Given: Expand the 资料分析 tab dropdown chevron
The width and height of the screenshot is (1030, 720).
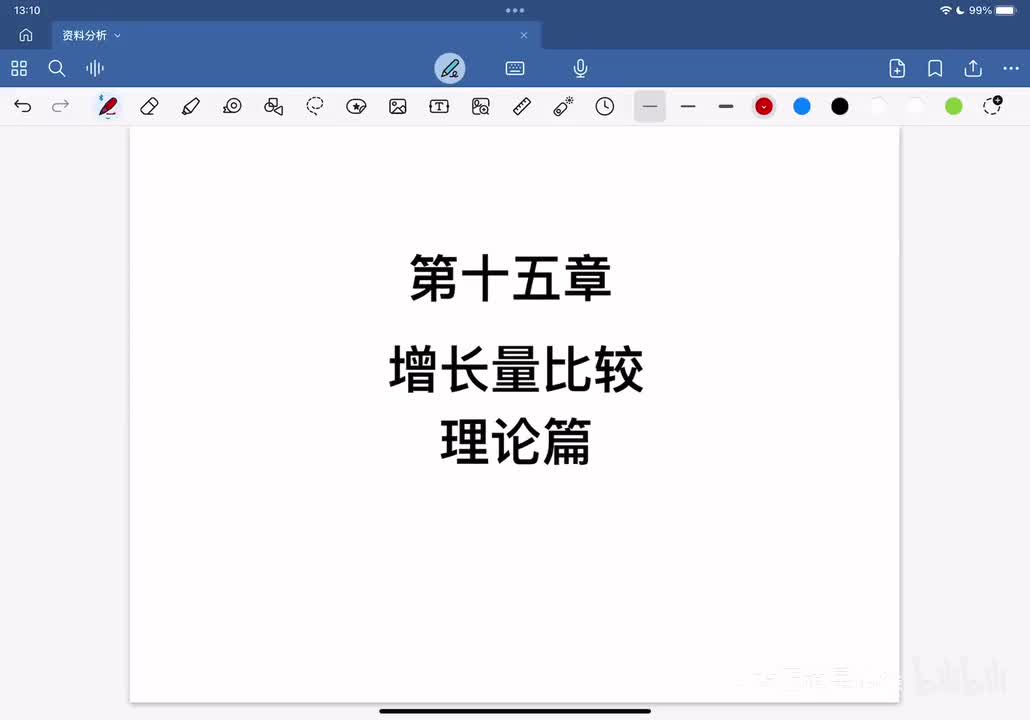Looking at the screenshot, I should click(x=118, y=35).
